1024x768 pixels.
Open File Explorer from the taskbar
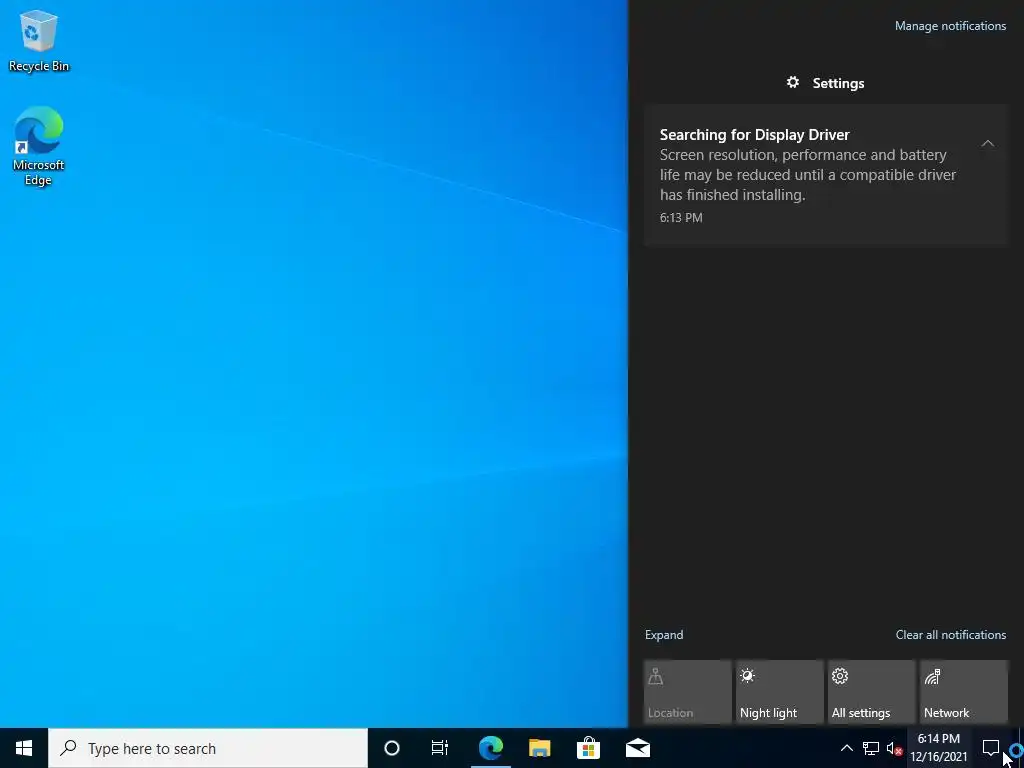click(x=539, y=748)
